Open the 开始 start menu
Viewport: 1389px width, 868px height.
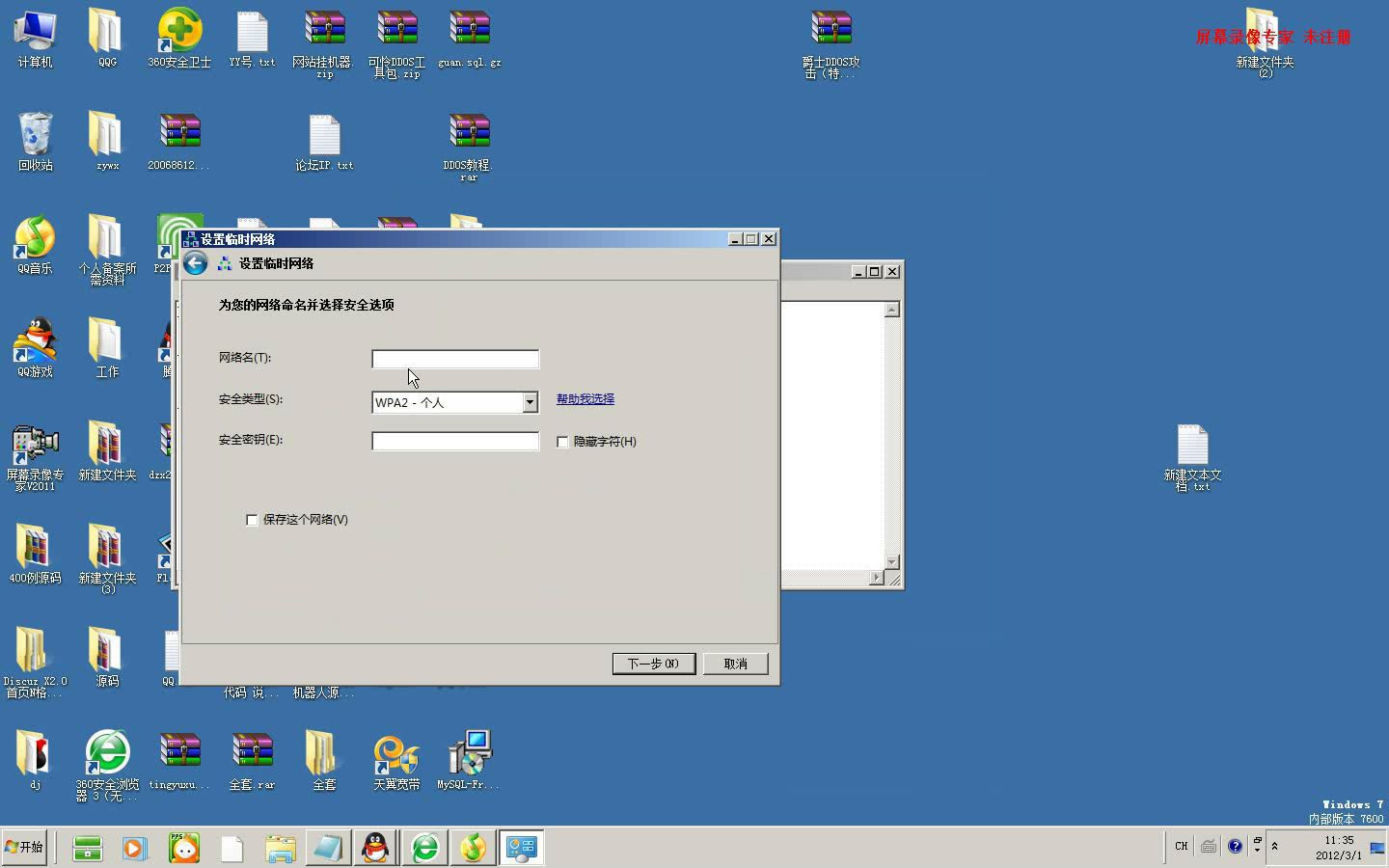pos(24,848)
